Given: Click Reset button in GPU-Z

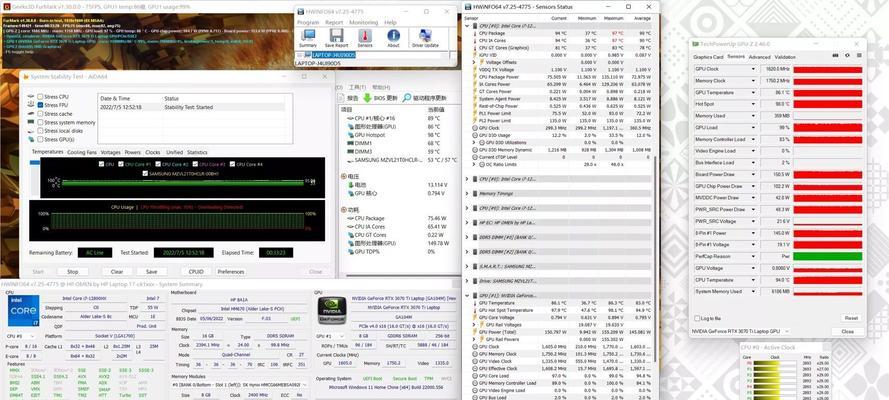Looking at the screenshot, I should (x=851, y=318).
